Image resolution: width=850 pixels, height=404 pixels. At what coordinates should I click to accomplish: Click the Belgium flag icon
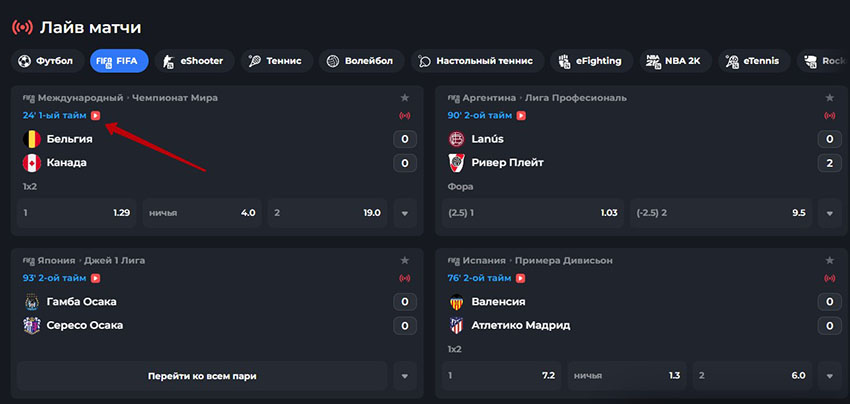[31, 139]
